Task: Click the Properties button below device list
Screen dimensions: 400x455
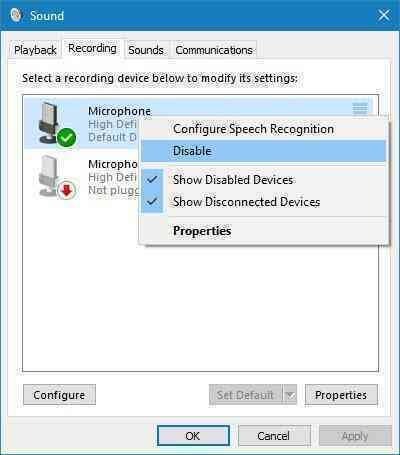Action: coord(341,395)
